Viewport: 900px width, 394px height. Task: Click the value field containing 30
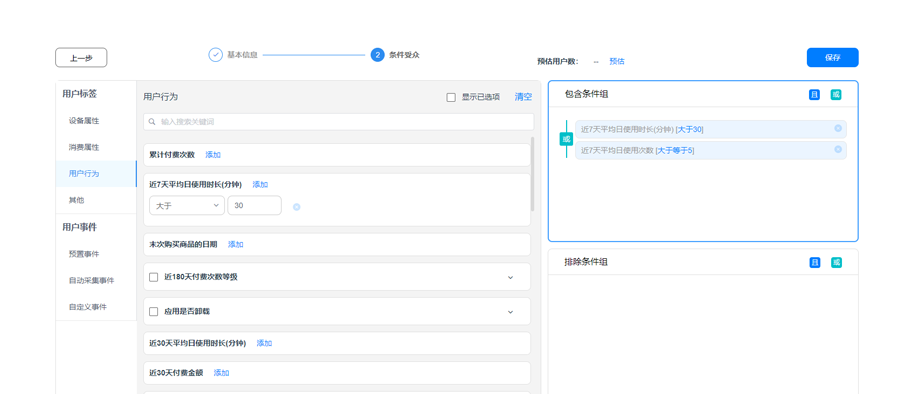coord(254,206)
